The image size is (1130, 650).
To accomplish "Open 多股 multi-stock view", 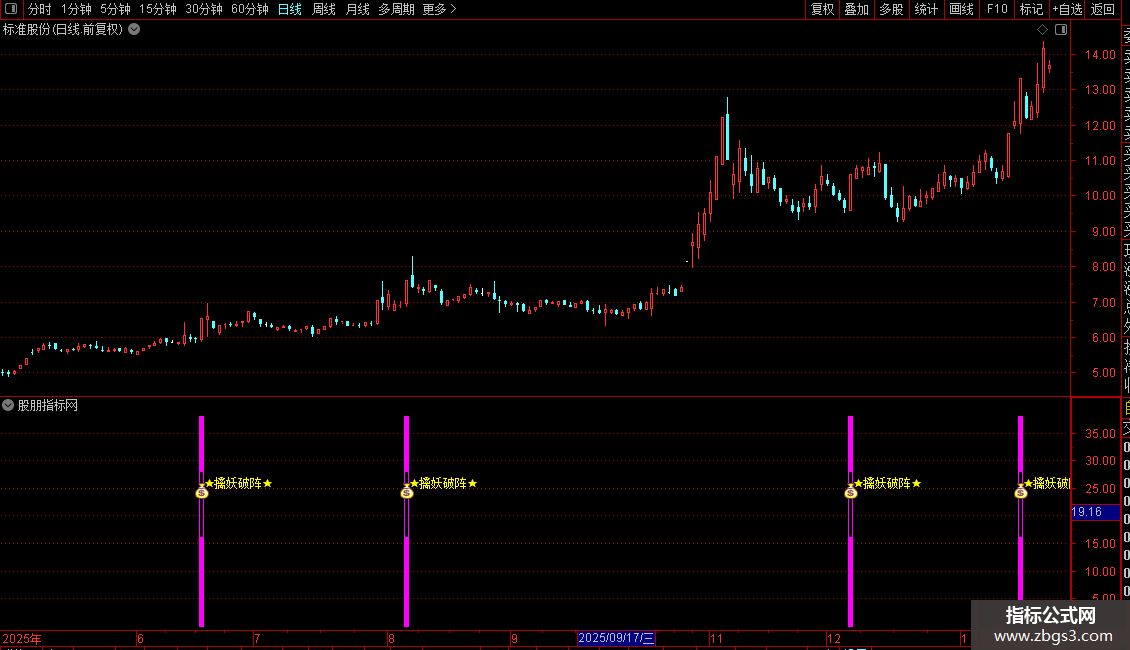I will [x=891, y=9].
